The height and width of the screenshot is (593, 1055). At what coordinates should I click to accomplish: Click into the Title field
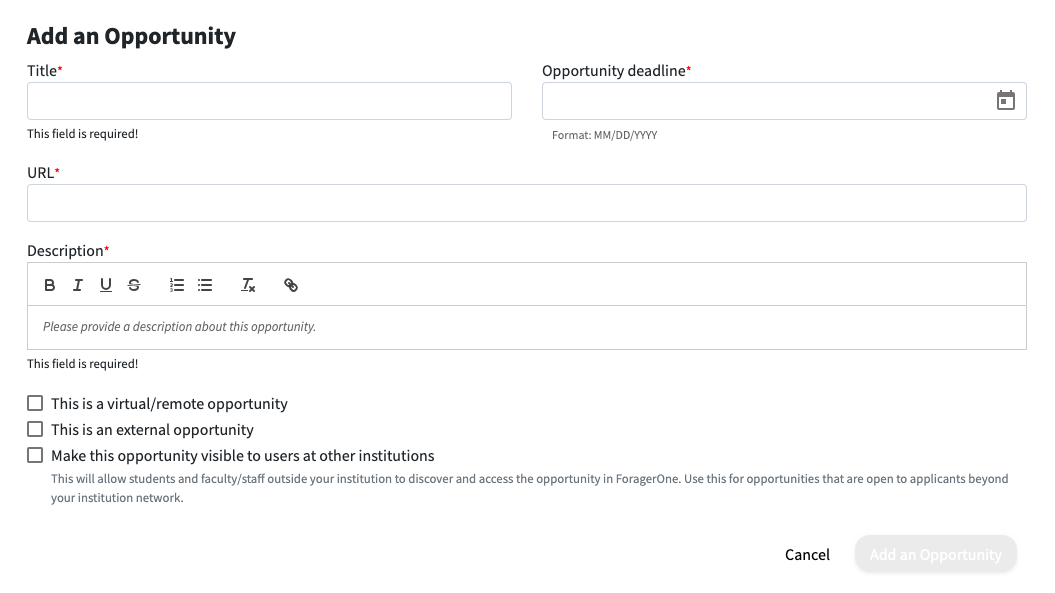click(269, 101)
